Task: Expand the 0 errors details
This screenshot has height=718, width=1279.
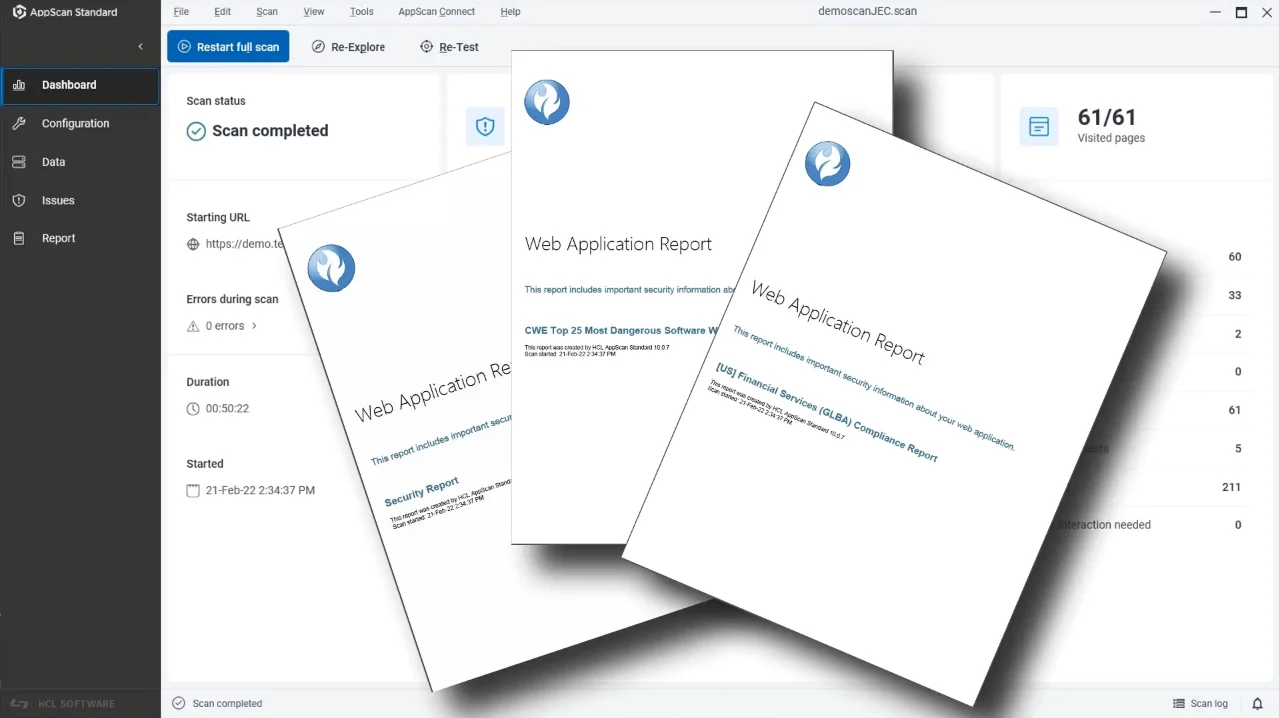Action: point(222,325)
